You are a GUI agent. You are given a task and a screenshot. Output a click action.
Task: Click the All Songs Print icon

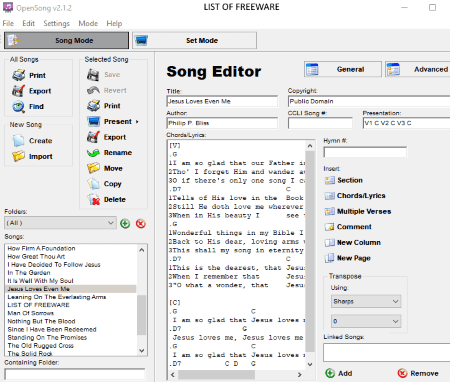(19, 75)
